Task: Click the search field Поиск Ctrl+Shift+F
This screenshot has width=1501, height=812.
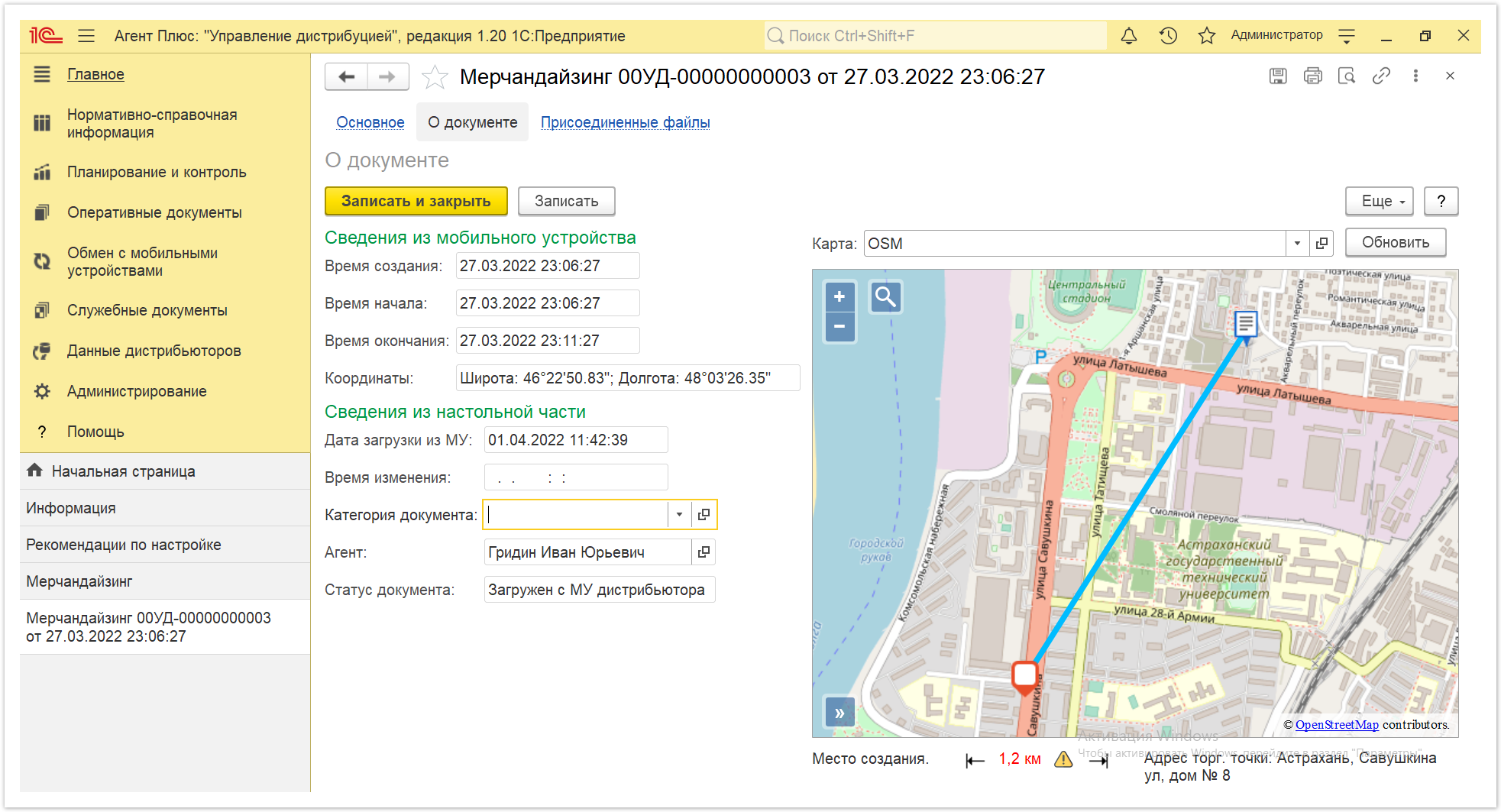Action: [x=935, y=36]
